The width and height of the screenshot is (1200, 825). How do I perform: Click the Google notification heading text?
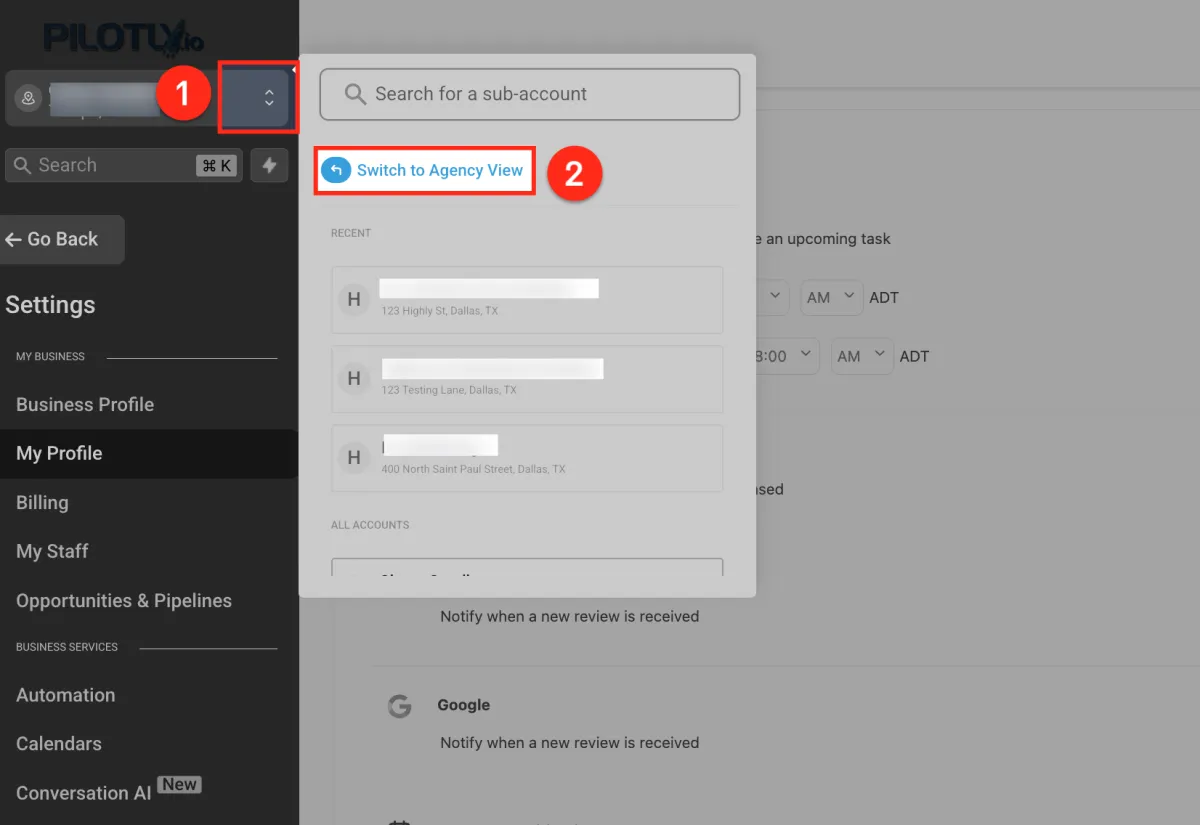tap(464, 705)
